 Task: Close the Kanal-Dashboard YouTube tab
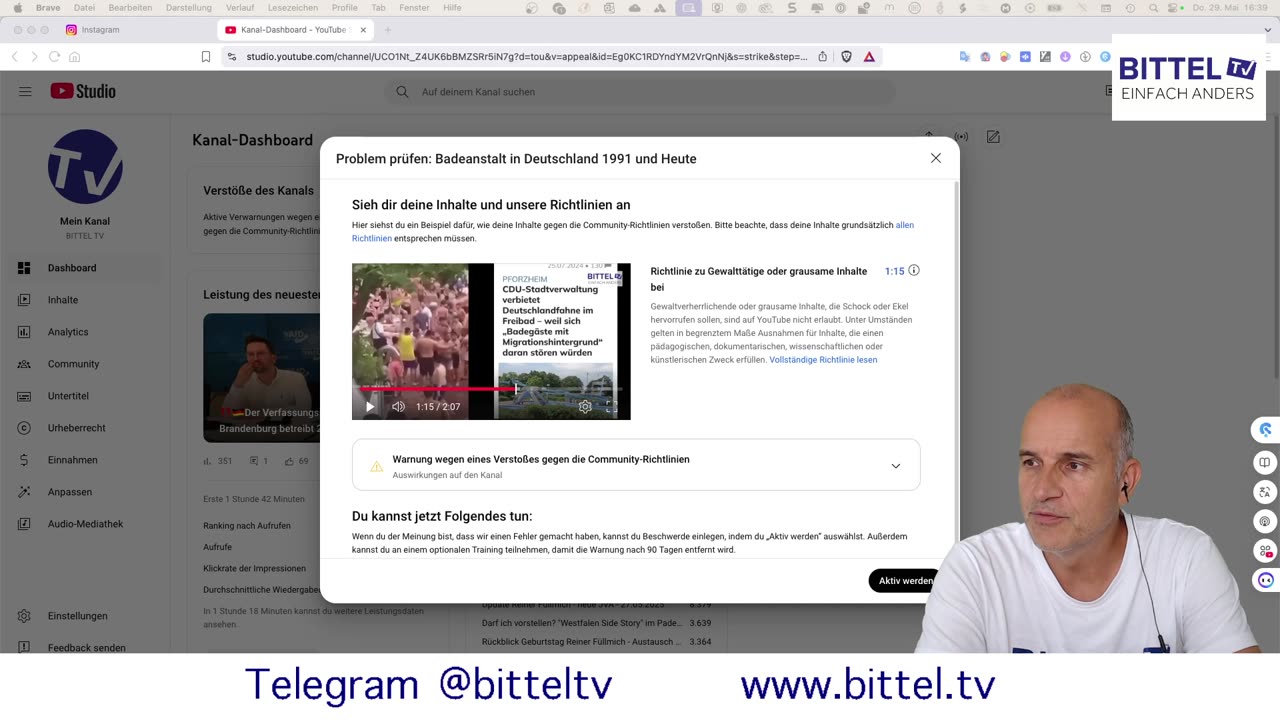[x=365, y=30]
